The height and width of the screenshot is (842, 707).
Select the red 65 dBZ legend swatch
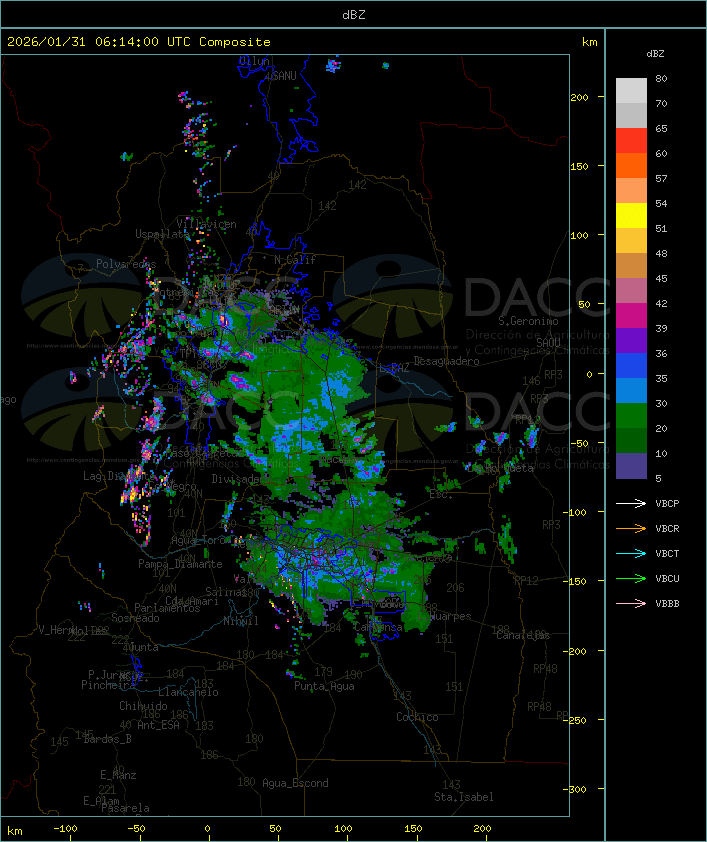click(631, 141)
